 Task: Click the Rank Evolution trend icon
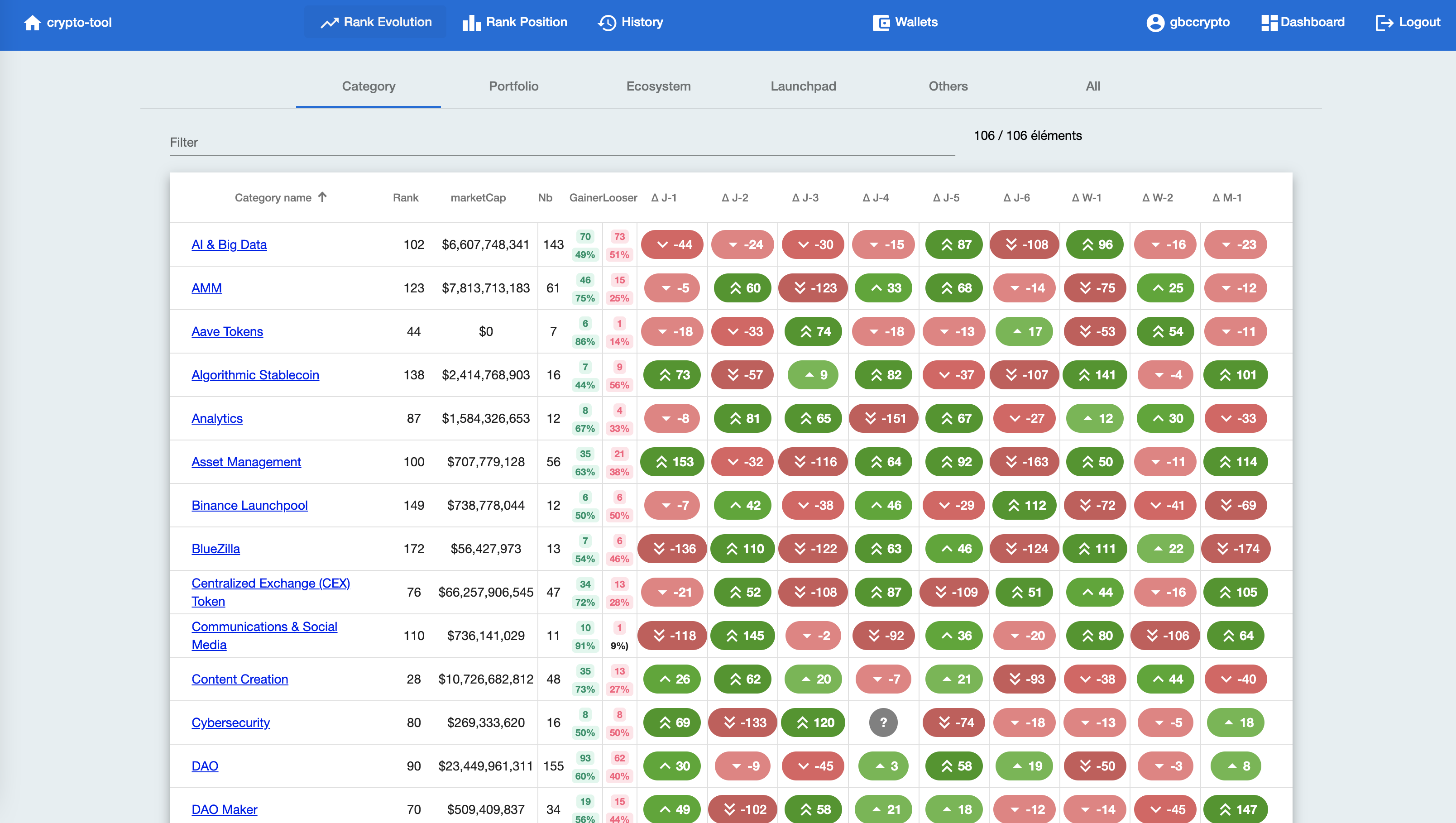click(329, 23)
